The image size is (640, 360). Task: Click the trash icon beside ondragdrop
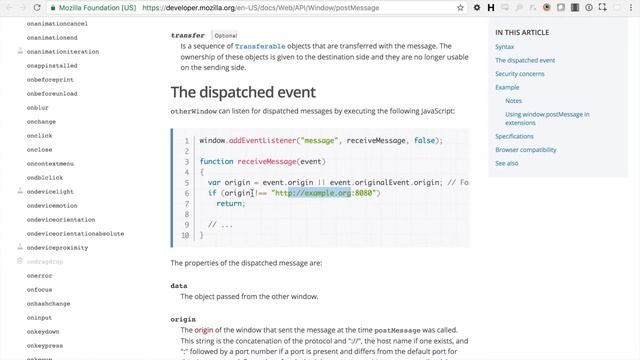(x=20, y=261)
